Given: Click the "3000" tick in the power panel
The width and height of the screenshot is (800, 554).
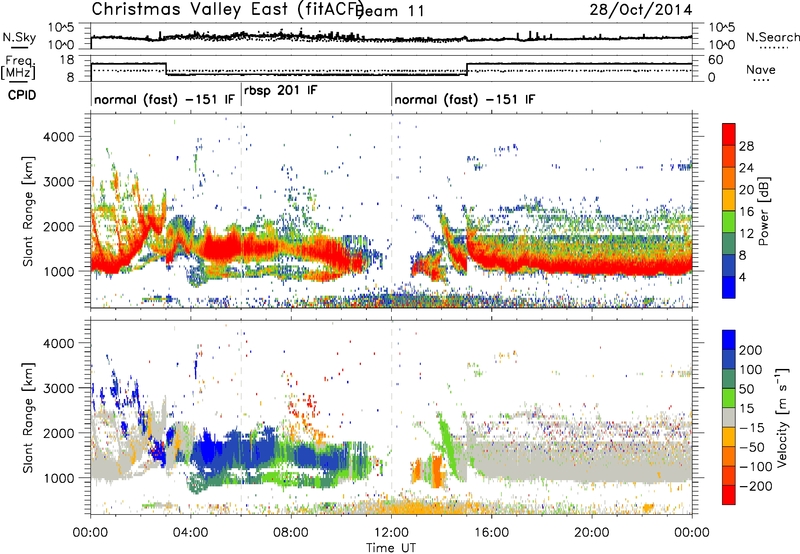Looking at the screenshot, I should pos(58,182).
